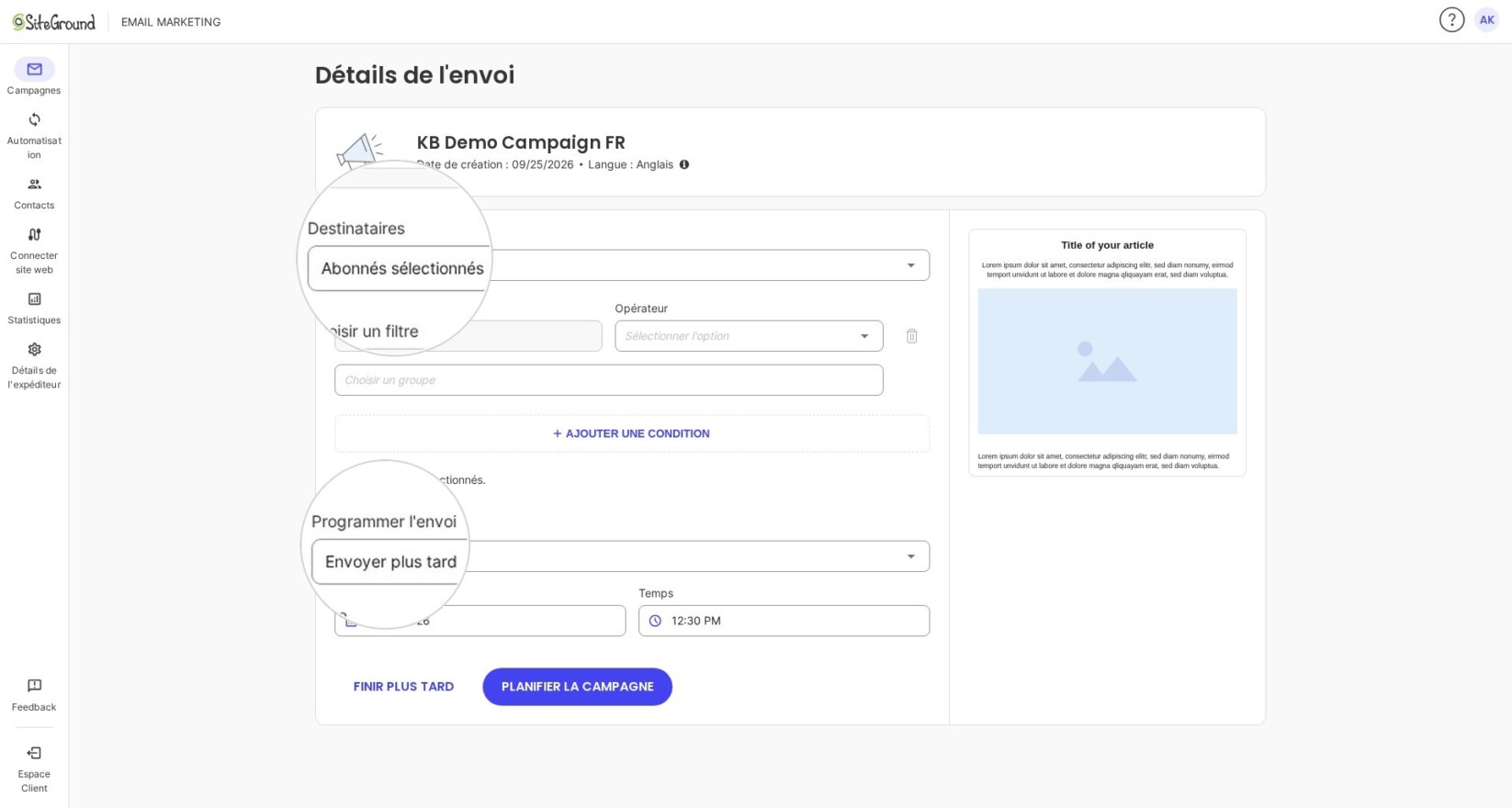The image size is (1512, 808).
Task: Click the KB Demo Campaign FR title
Action: point(521,142)
